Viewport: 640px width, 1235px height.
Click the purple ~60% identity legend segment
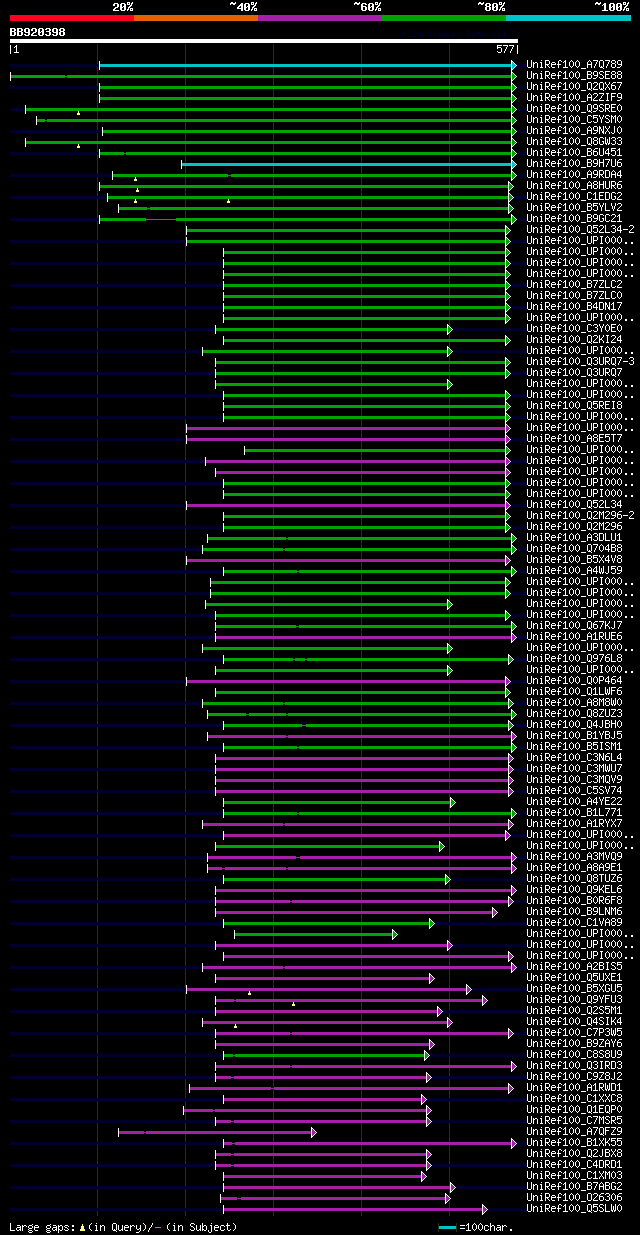click(319, 17)
